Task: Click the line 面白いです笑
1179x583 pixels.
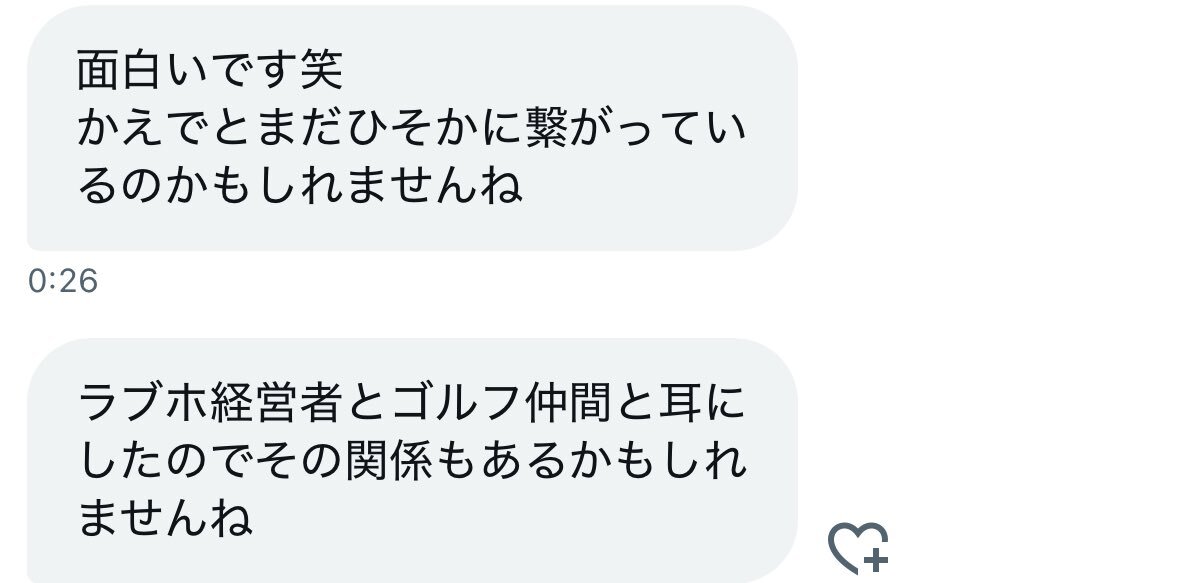Action: click(x=210, y=71)
